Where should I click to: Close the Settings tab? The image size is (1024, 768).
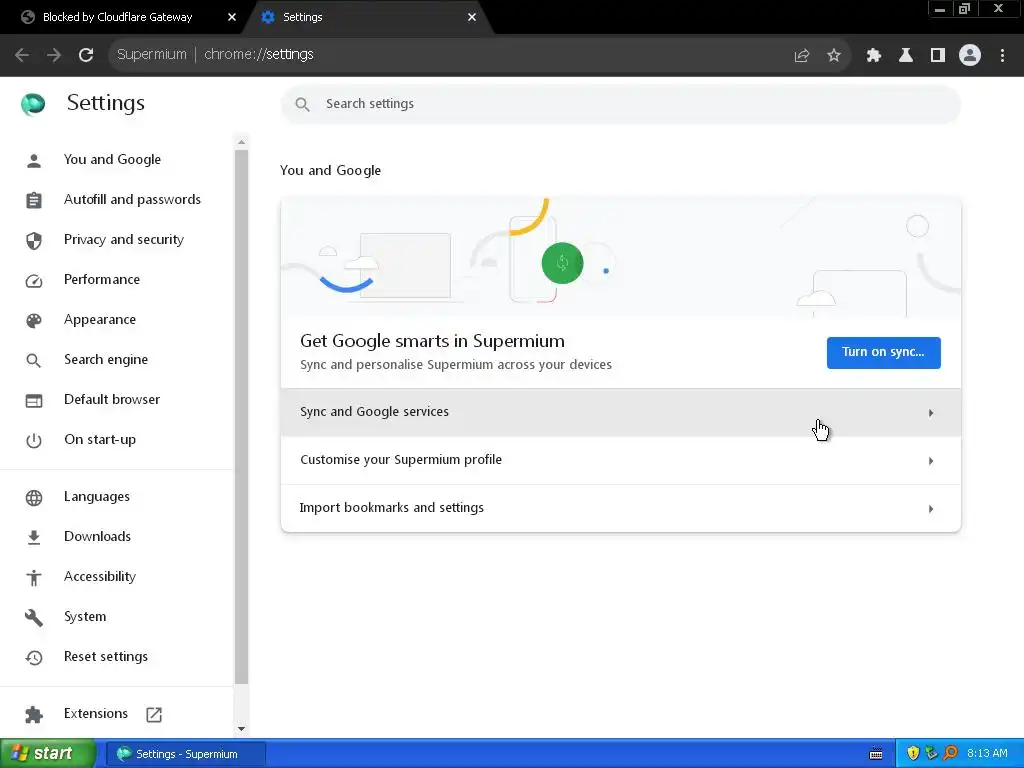(472, 17)
